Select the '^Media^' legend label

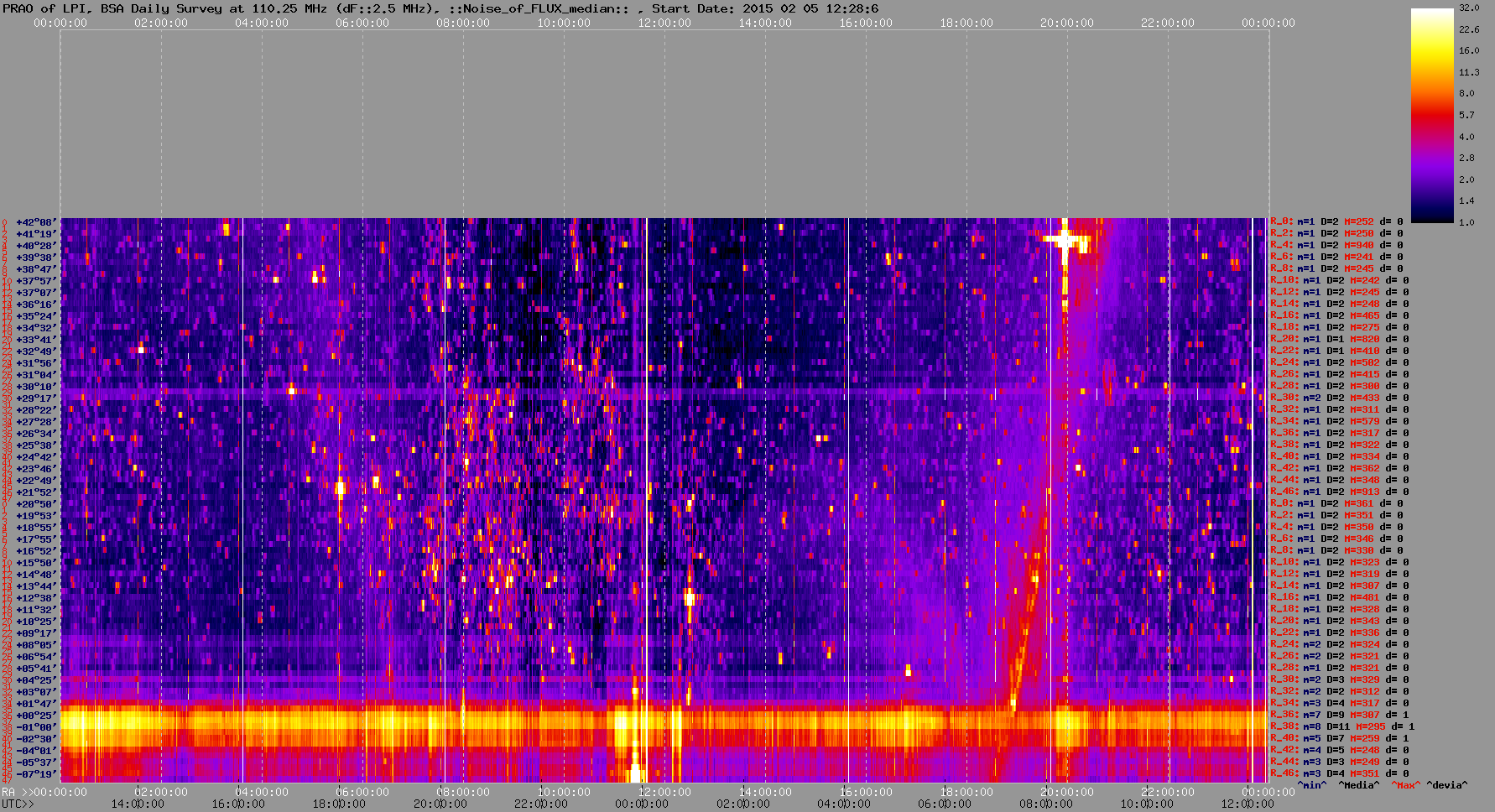click(x=1359, y=785)
